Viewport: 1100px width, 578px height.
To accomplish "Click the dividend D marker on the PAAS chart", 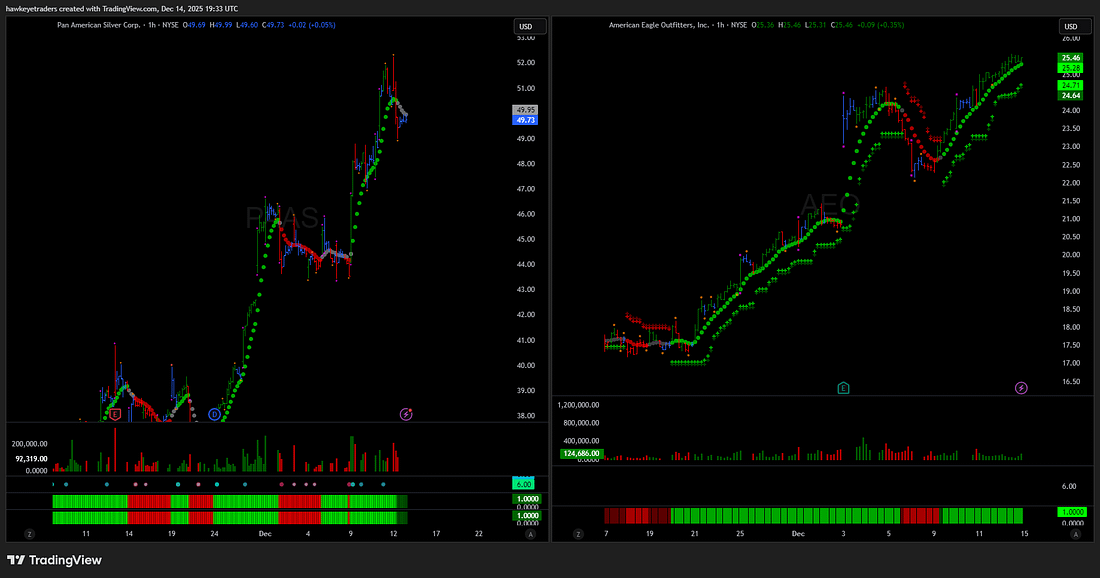I will point(215,415).
